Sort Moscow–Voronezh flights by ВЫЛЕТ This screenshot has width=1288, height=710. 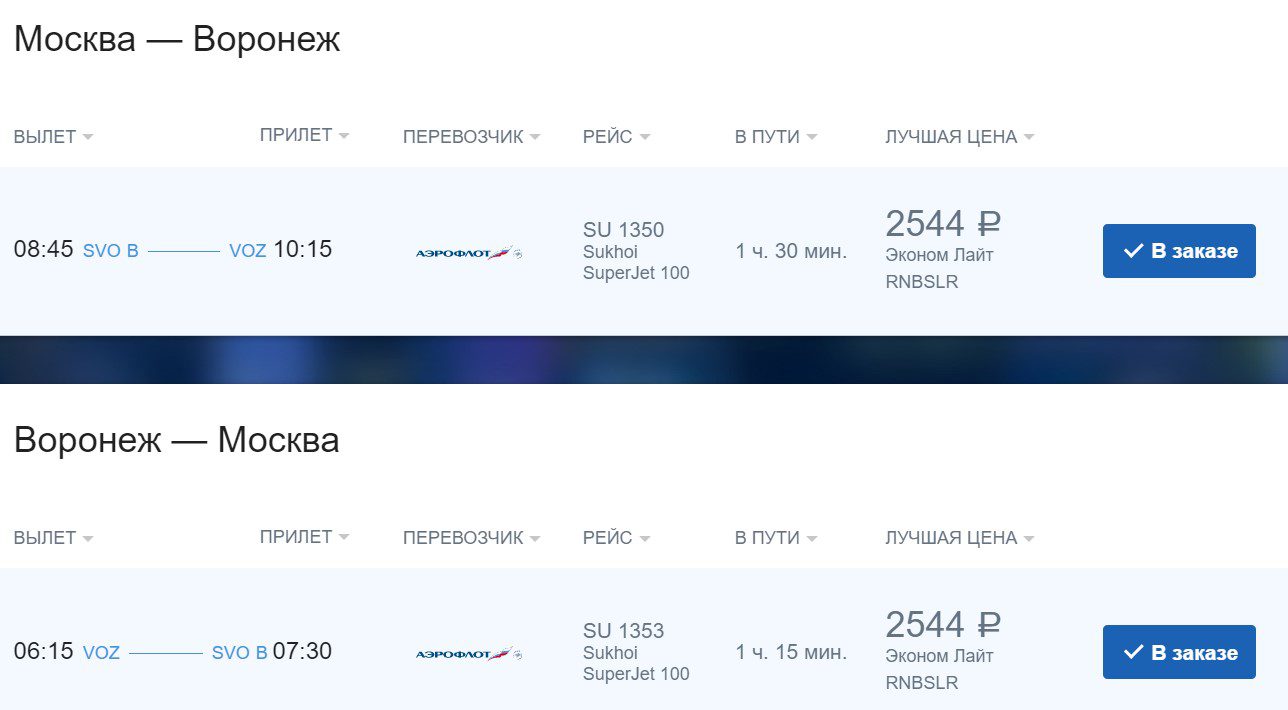[x=53, y=137]
